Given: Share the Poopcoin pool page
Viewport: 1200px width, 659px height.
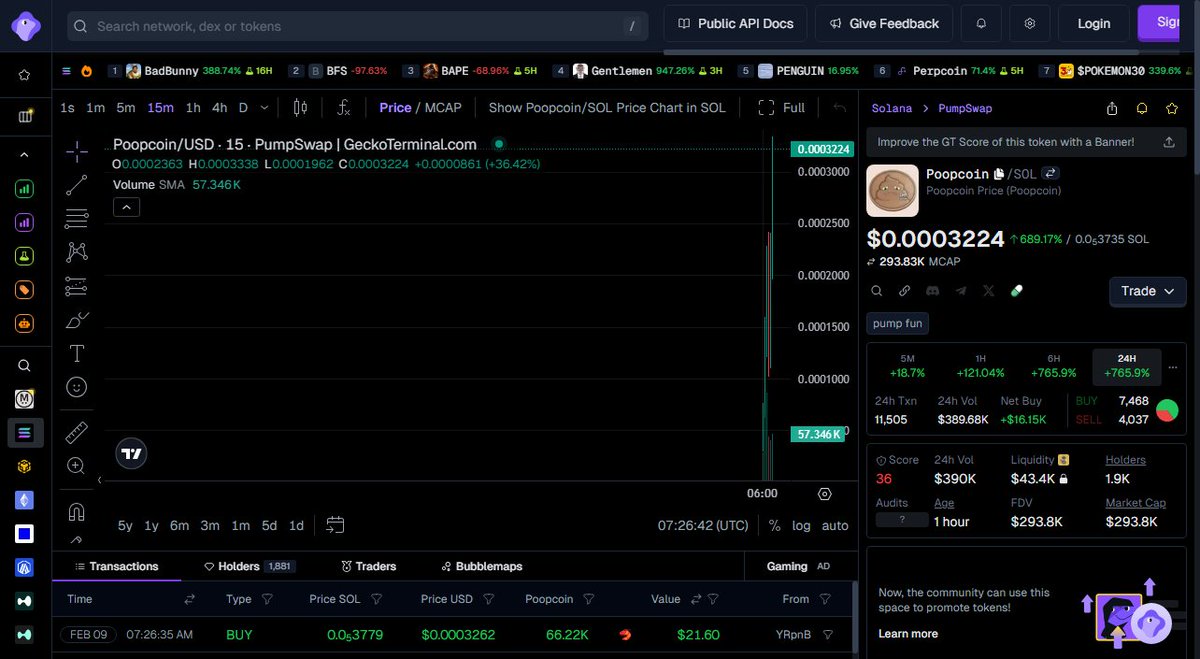Looking at the screenshot, I should [1112, 108].
